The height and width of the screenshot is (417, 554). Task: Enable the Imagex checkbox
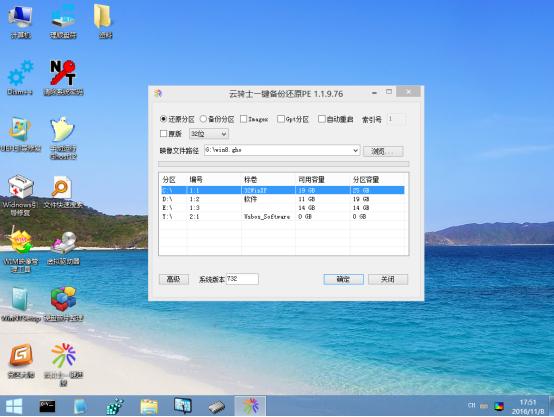[x=254, y=119]
